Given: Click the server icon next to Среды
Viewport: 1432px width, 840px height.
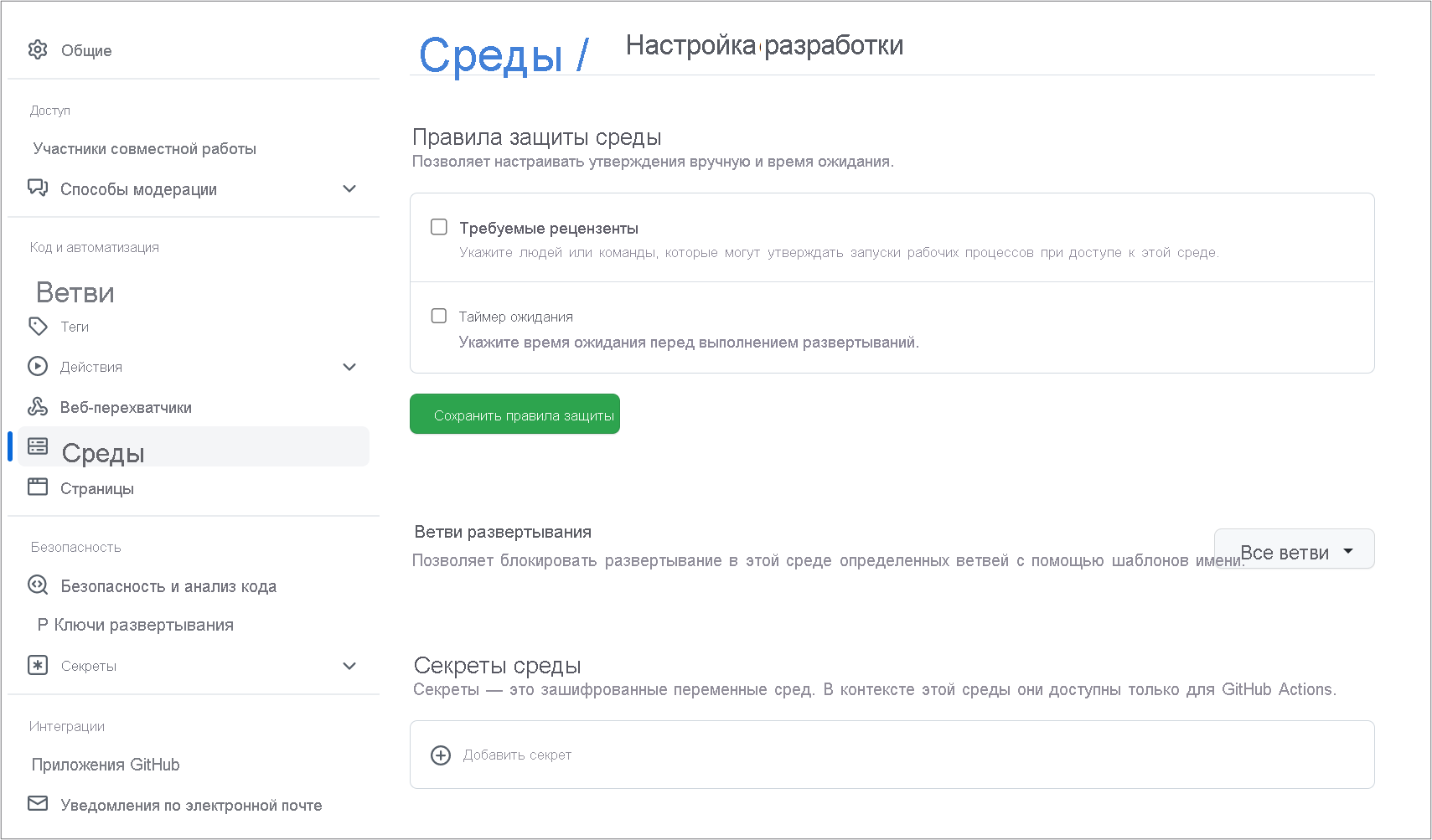Looking at the screenshot, I should click(38, 446).
